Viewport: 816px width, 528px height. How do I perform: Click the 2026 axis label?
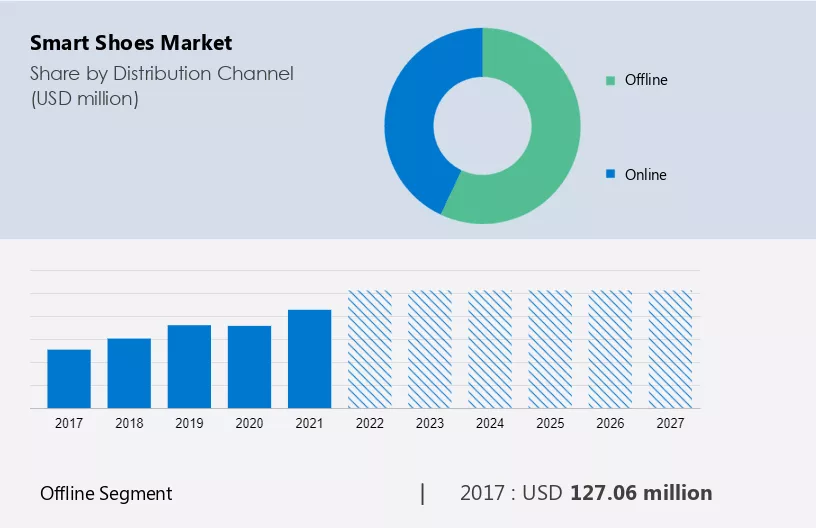[610, 423]
